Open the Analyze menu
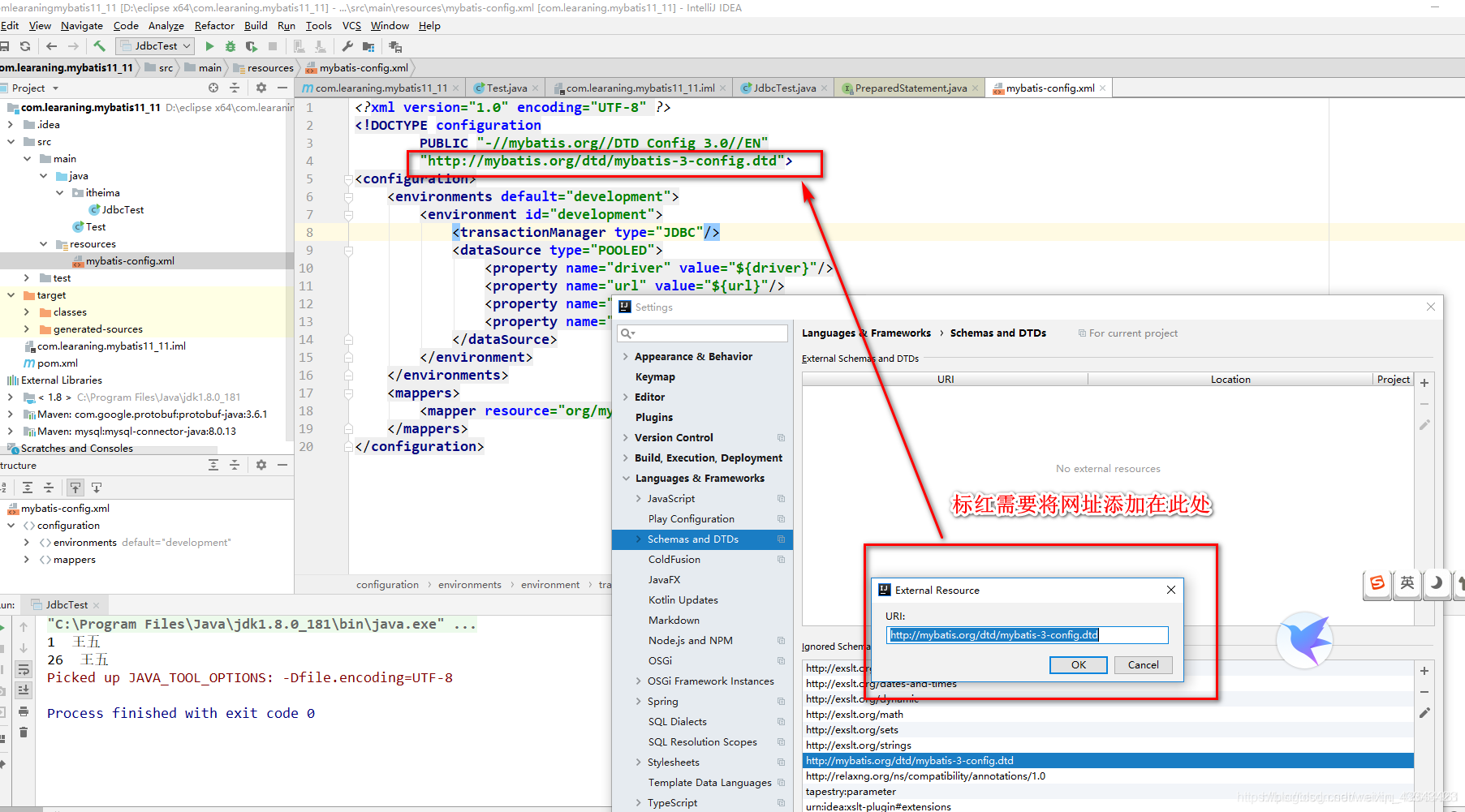Screen dimensions: 1465x812 [166, 26]
